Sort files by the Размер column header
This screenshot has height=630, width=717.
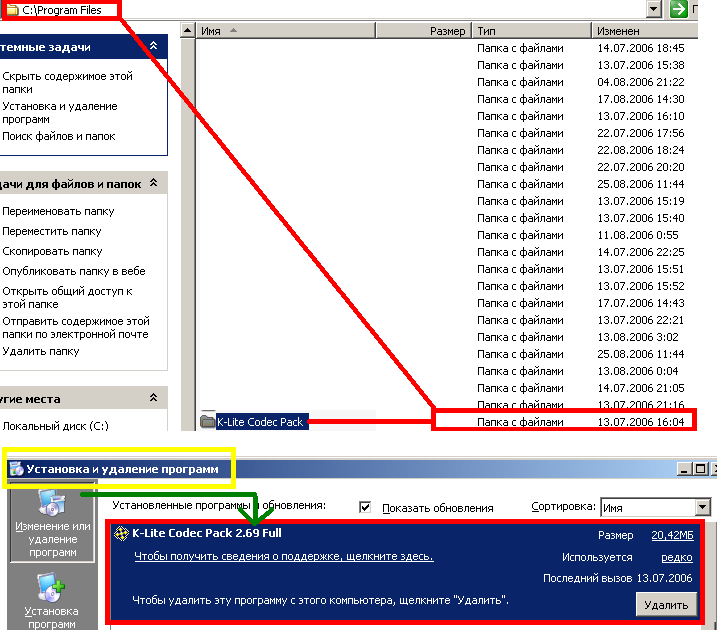tap(423, 31)
